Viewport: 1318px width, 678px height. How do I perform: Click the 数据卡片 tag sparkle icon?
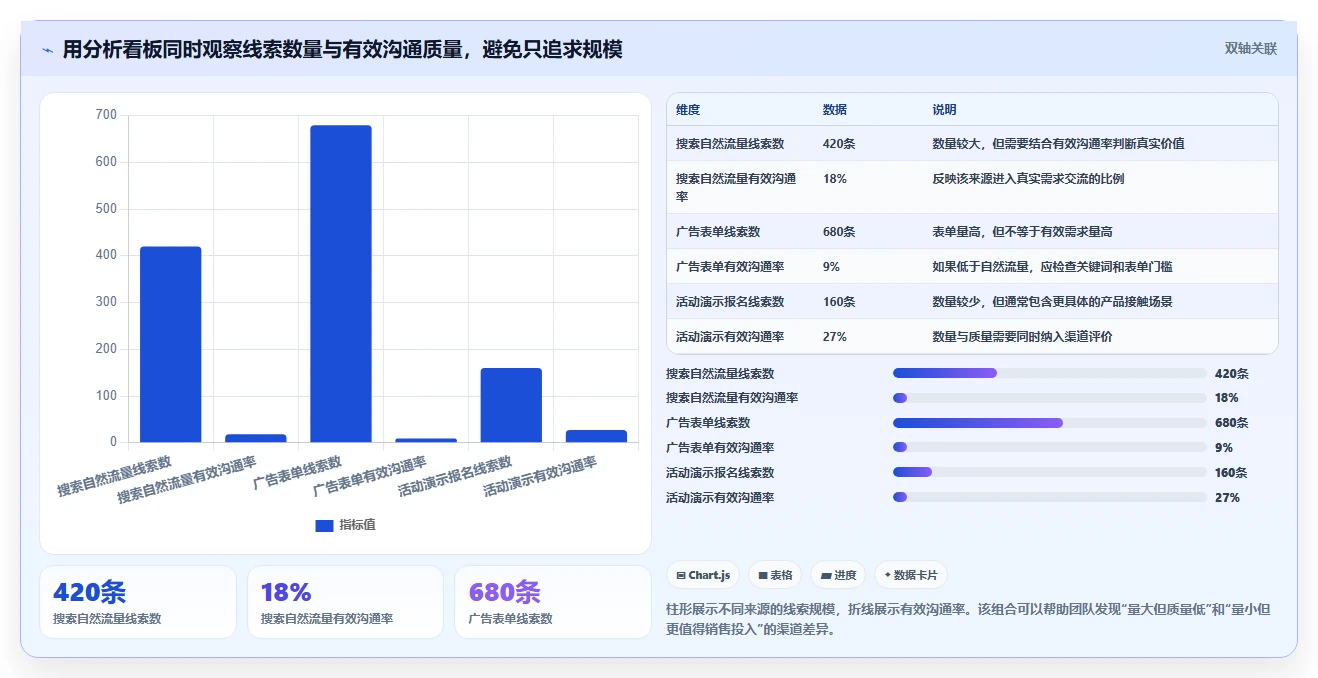[x=887, y=575]
